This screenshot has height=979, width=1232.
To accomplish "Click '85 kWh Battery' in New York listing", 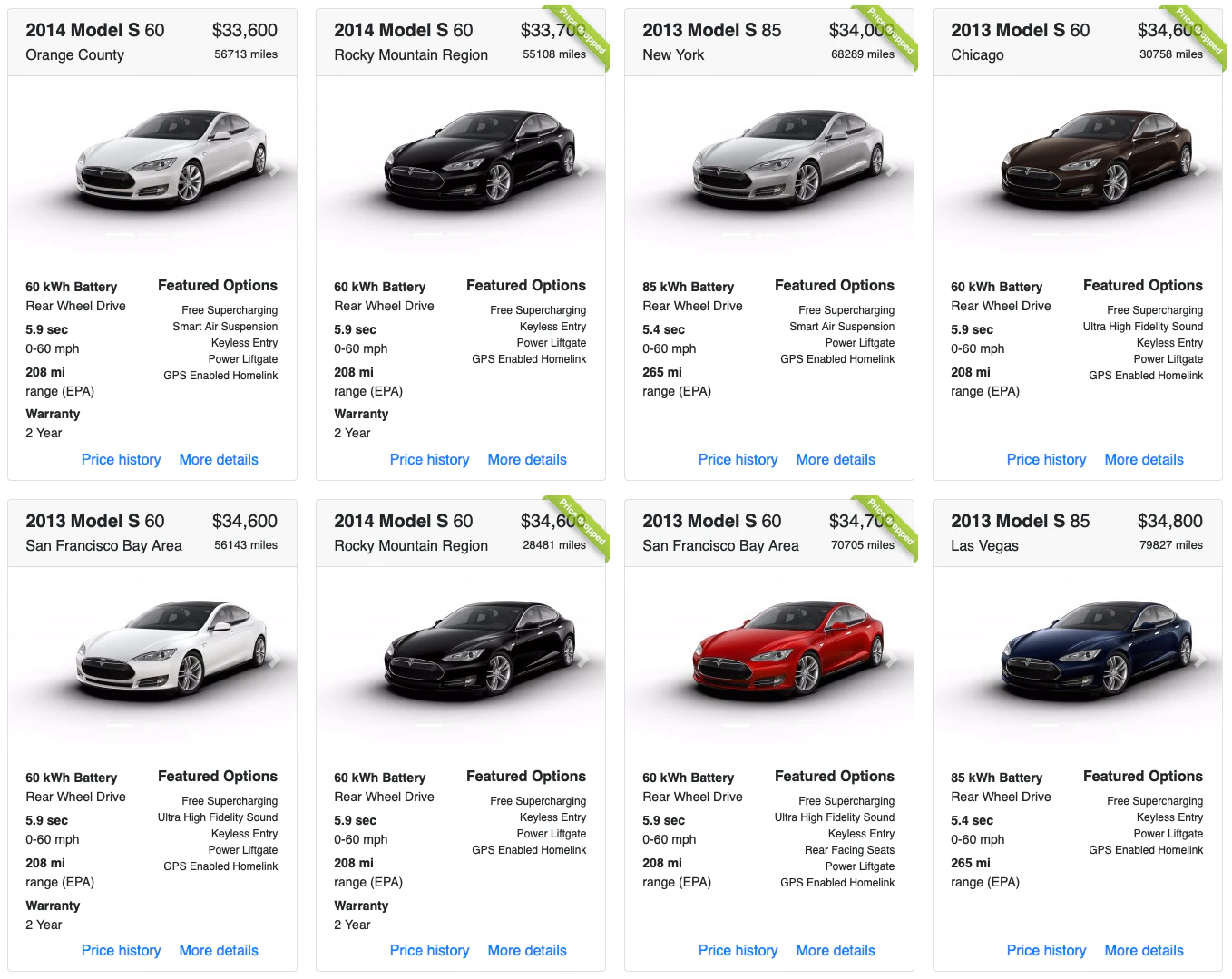I will click(x=688, y=287).
